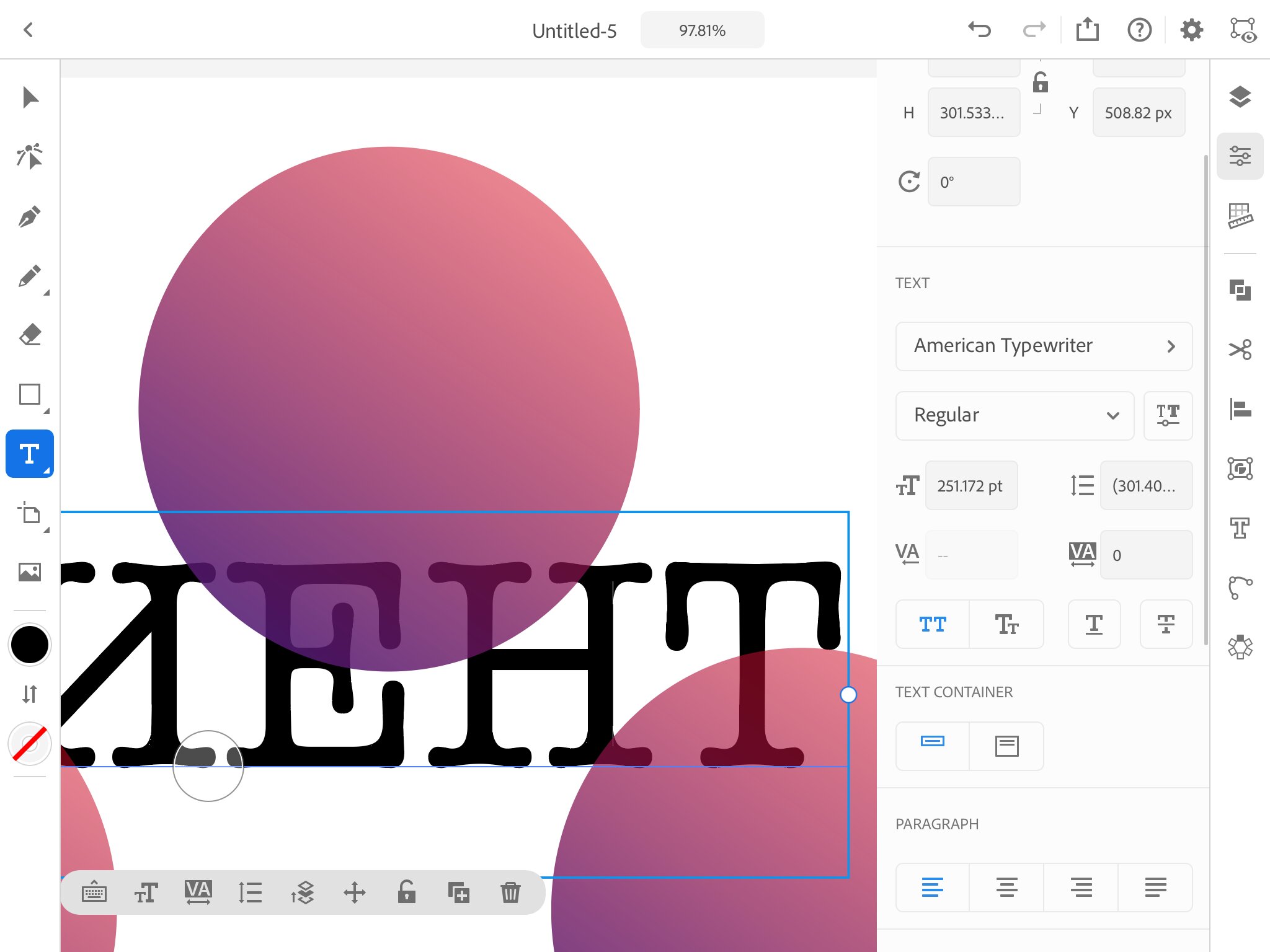Open the Regular font style dropdown
This screenshot has width=1270, height=952.
[1015, 415]
